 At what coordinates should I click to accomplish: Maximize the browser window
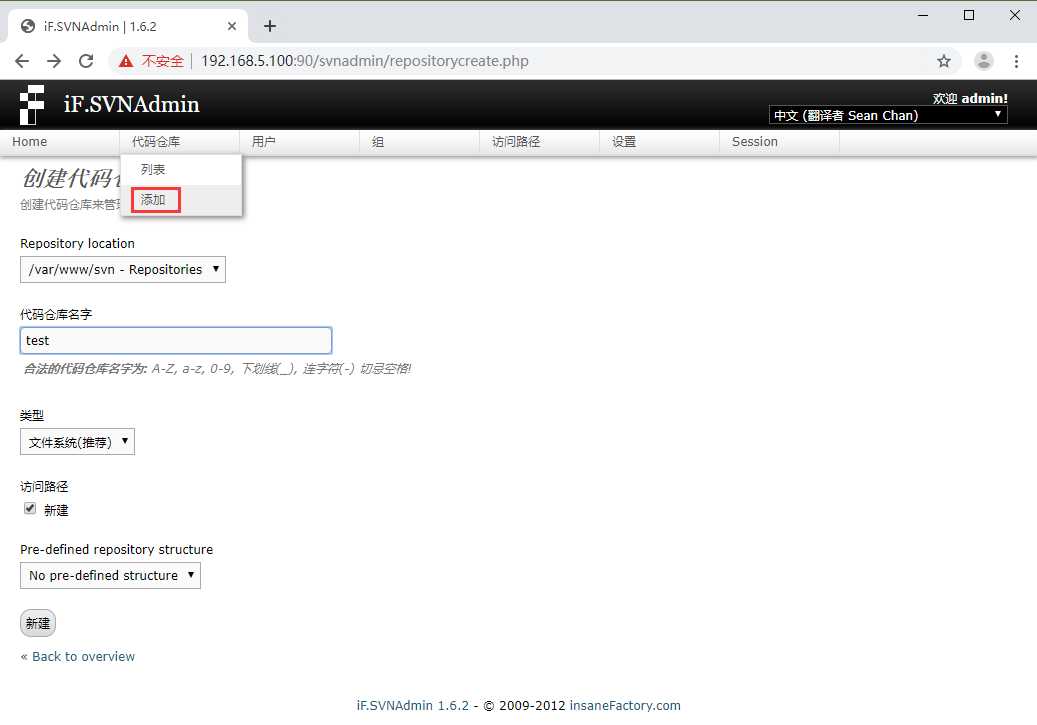coord(969,15)
